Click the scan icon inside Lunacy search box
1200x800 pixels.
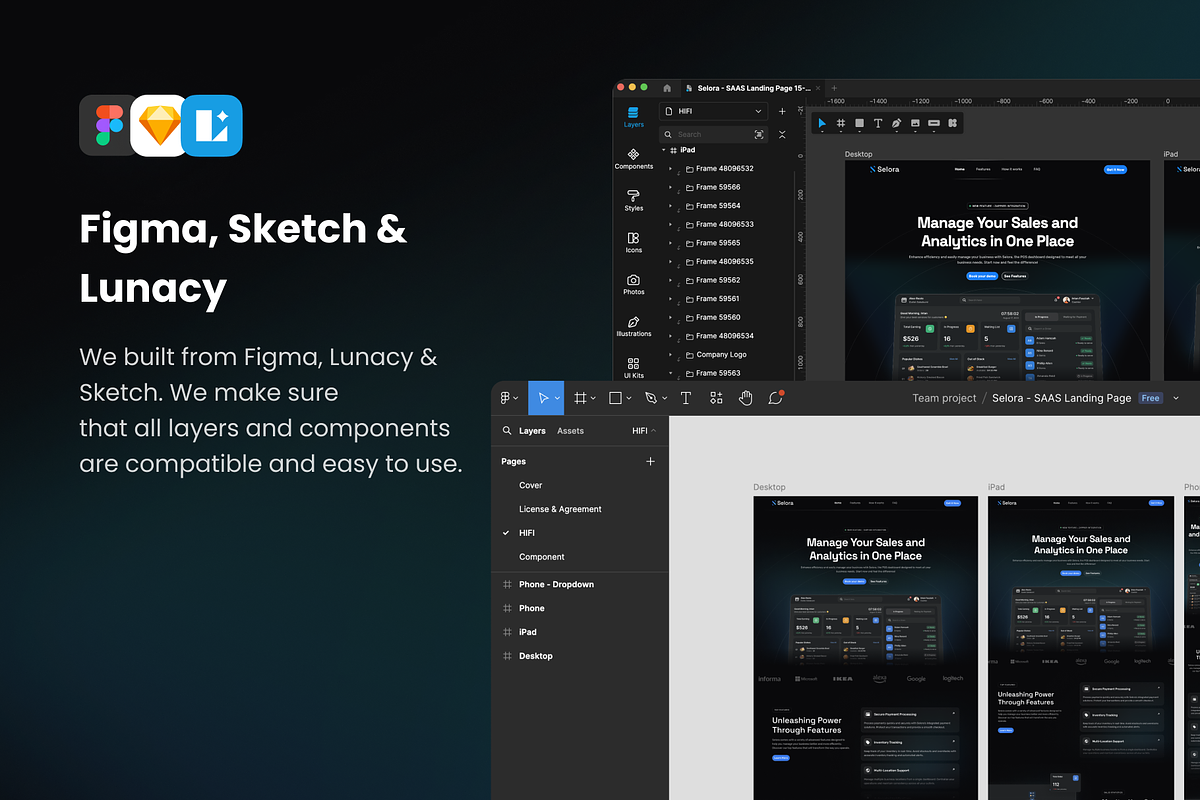pyautogui.click(x=759, y=134)
